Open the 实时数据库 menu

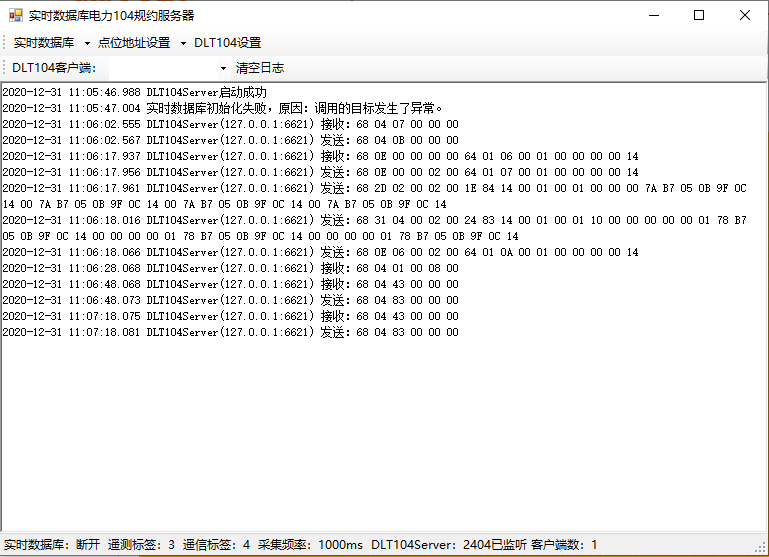[44, 43]
